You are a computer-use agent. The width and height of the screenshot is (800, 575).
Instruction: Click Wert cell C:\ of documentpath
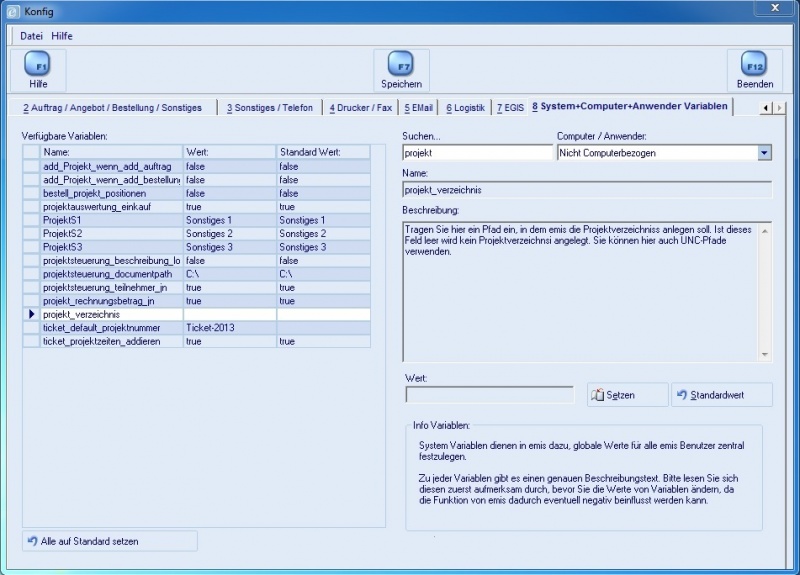(x=229, y=274)
